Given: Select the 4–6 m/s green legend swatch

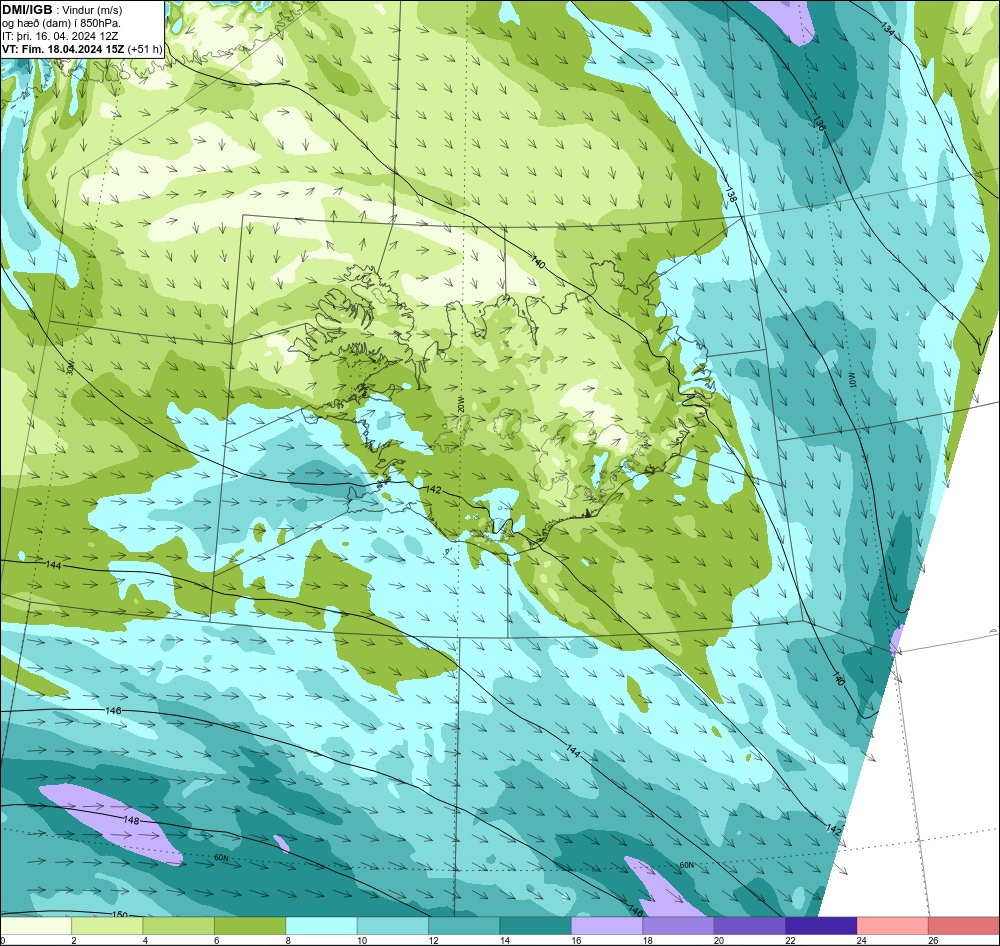Looking at the screenshot, I should click(179, 925).
